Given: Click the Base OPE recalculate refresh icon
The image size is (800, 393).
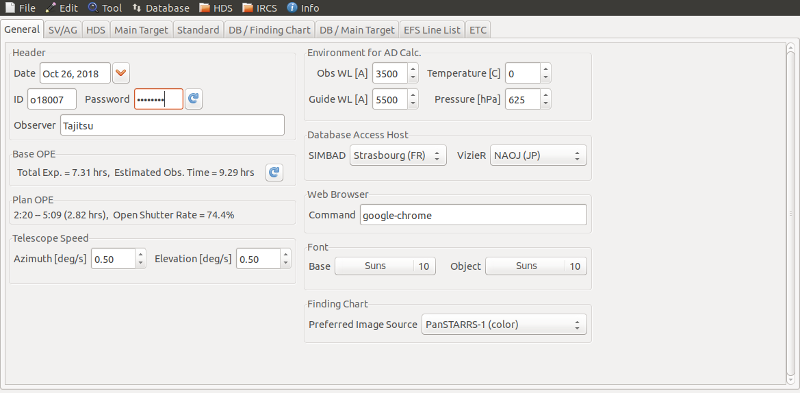Looking at the screenshot, I should click(x=274, y=173).
